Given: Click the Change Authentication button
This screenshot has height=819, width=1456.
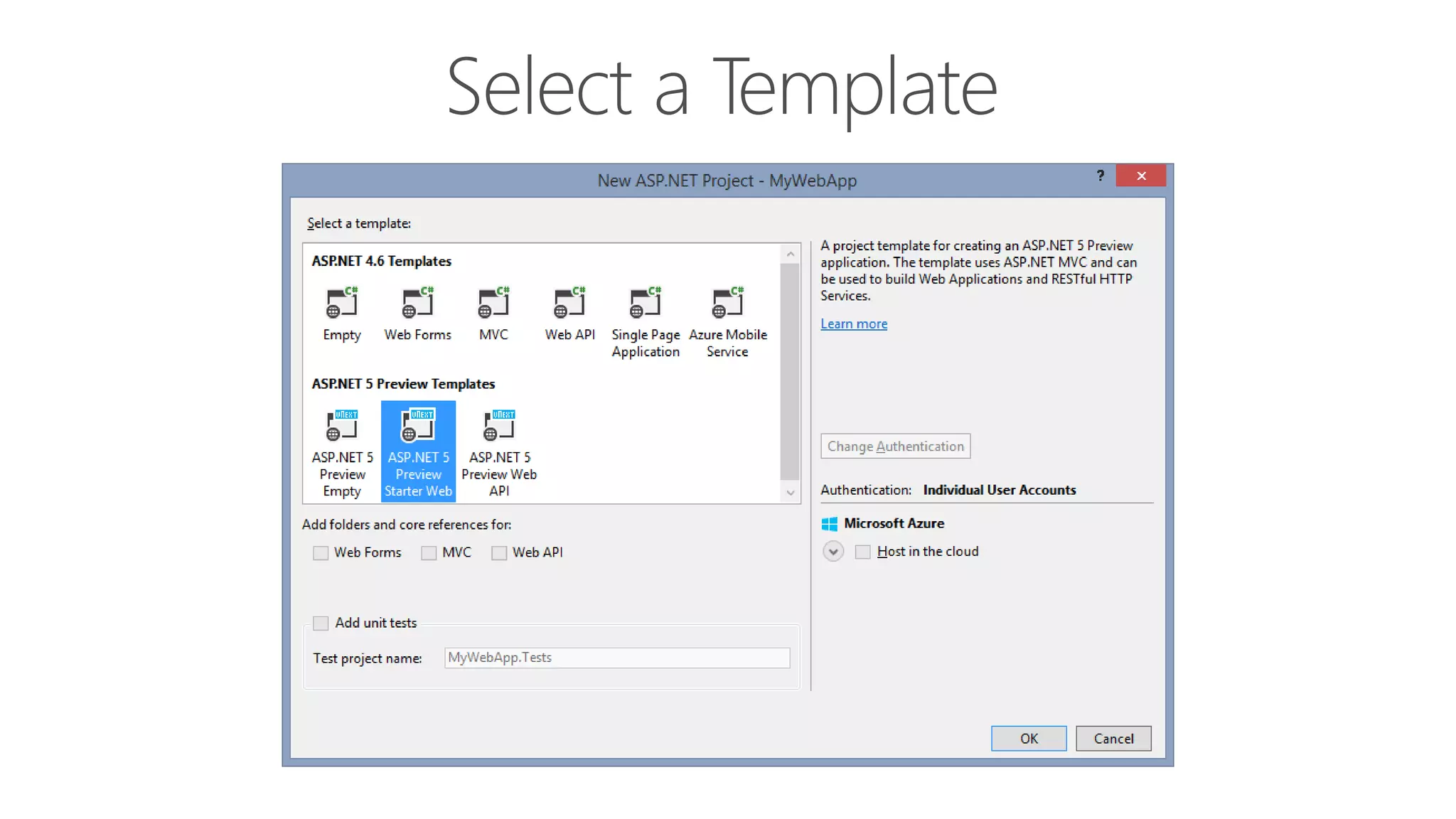Looking at the screenshot, I should [895, 446].
